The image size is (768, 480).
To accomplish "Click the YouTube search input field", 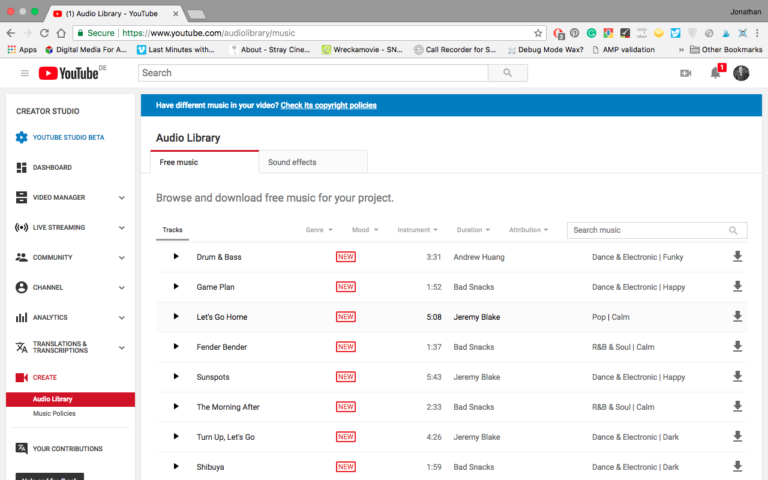I will click(x=313, y=73).
